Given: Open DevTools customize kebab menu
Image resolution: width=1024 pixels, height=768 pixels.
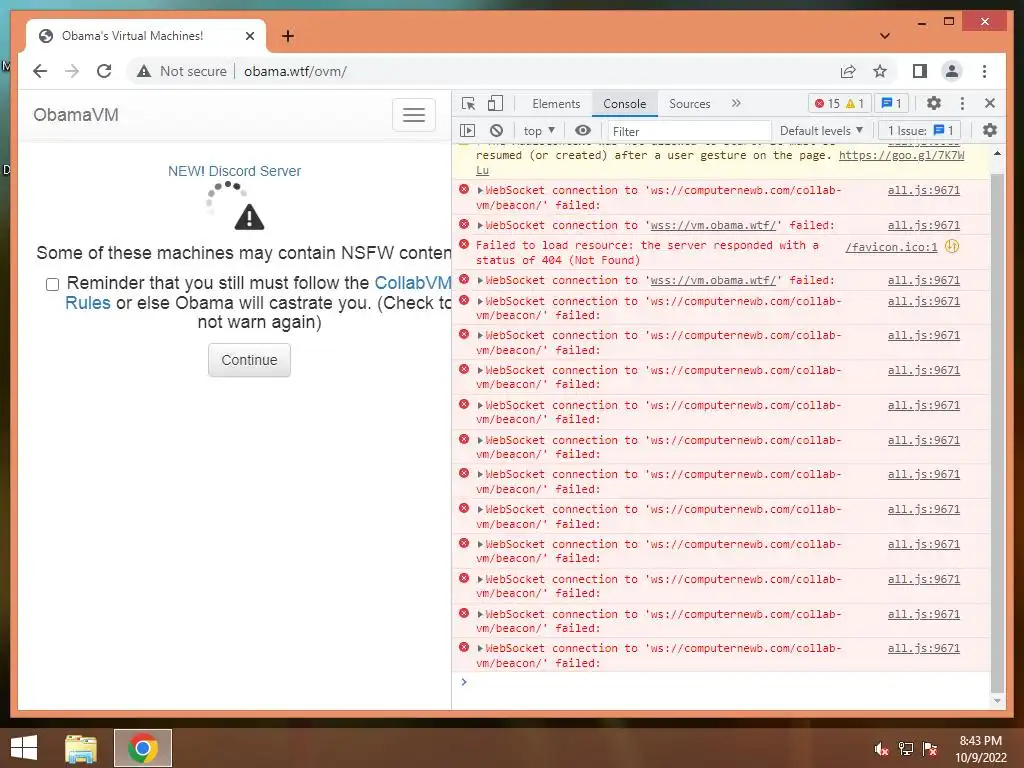Looking at the screenshot, I should point(962,103).
